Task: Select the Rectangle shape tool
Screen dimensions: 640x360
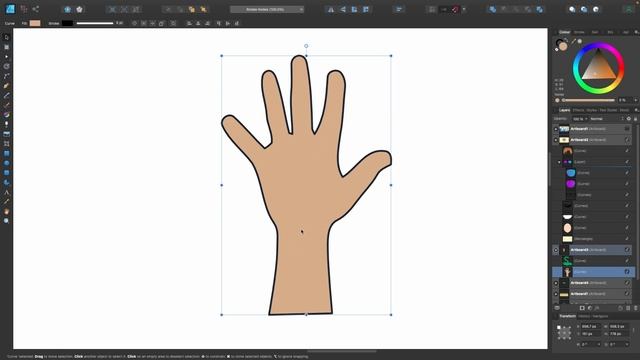Action: tap(6, 153)
